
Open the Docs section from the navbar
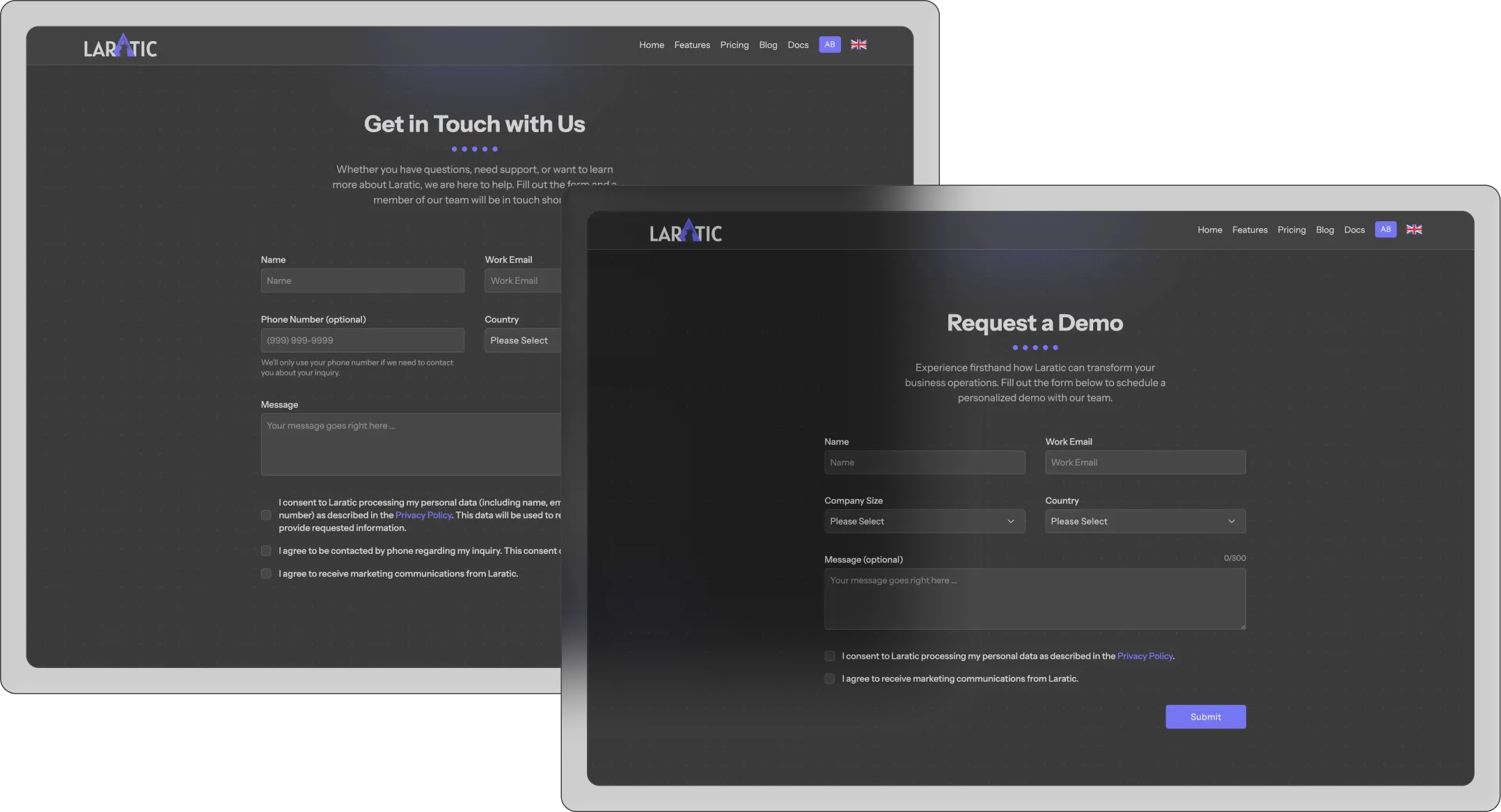click(1354, 230)
